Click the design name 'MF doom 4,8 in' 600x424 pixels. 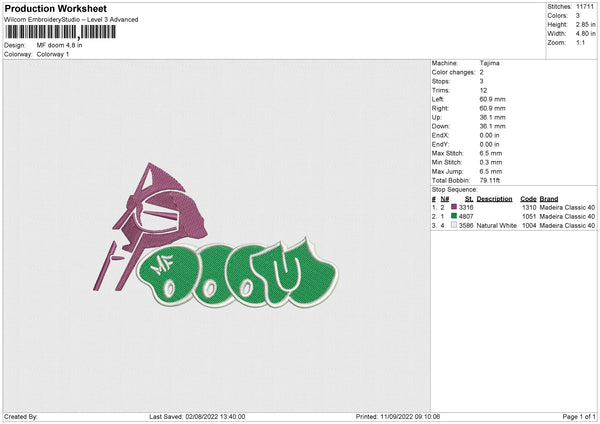(59, 45)
